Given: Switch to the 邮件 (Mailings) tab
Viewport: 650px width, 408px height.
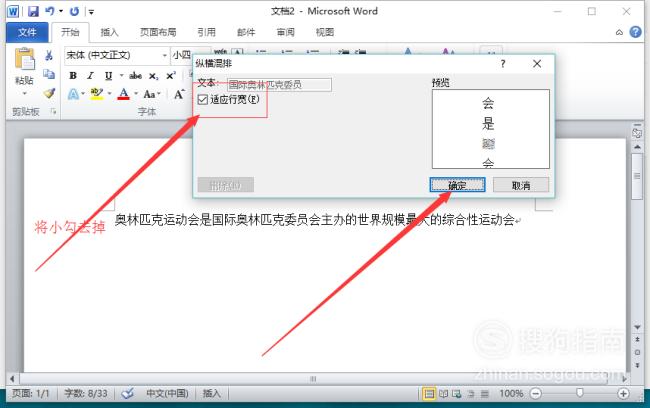Looking at the screenshot, I should 246,32.
